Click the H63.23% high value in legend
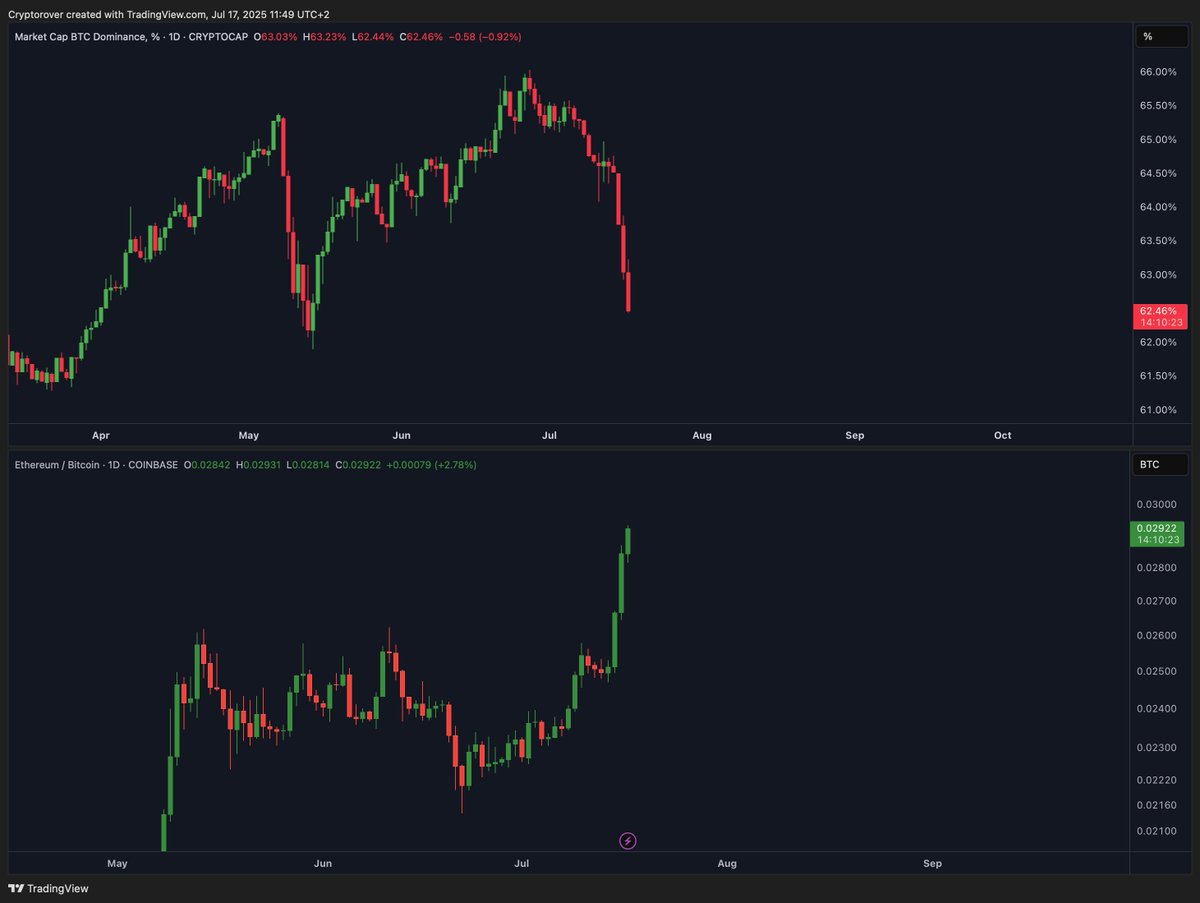 click(325, 37)
